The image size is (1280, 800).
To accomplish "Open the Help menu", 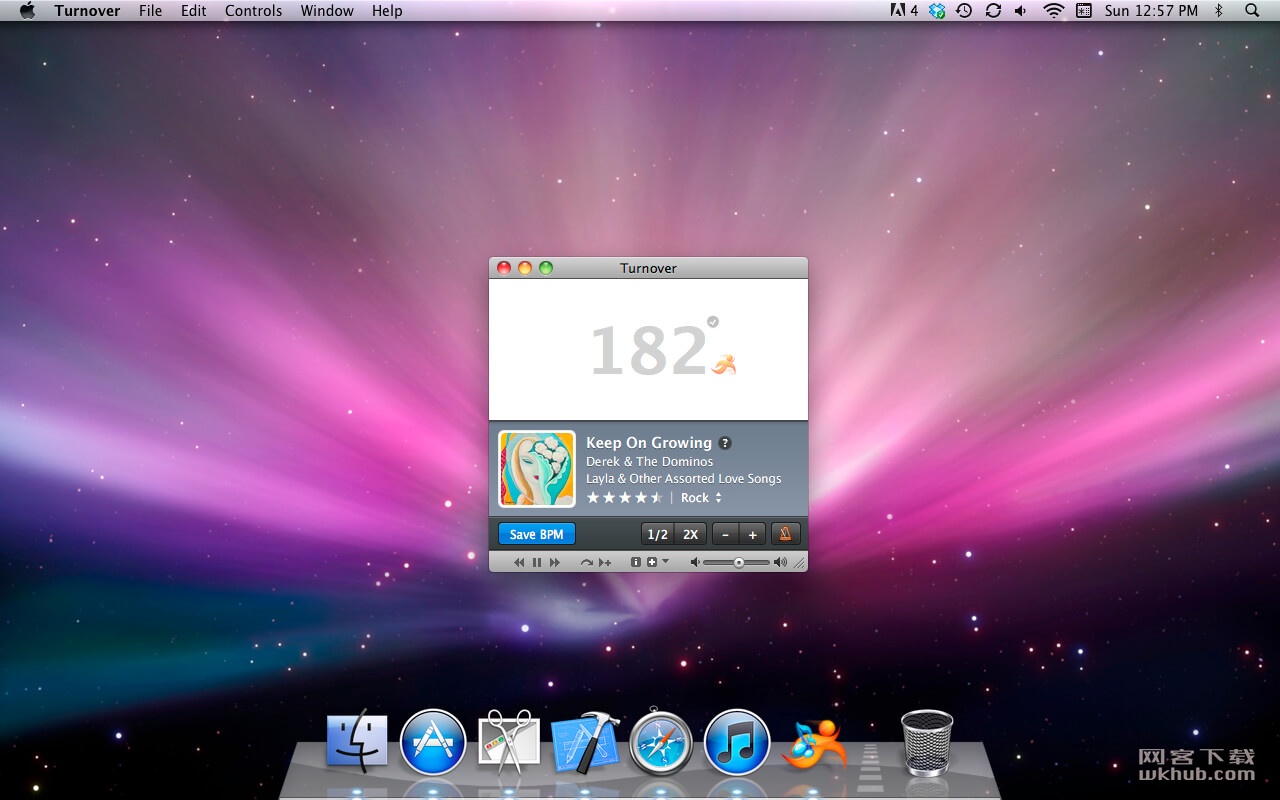I will pos(387,11).
